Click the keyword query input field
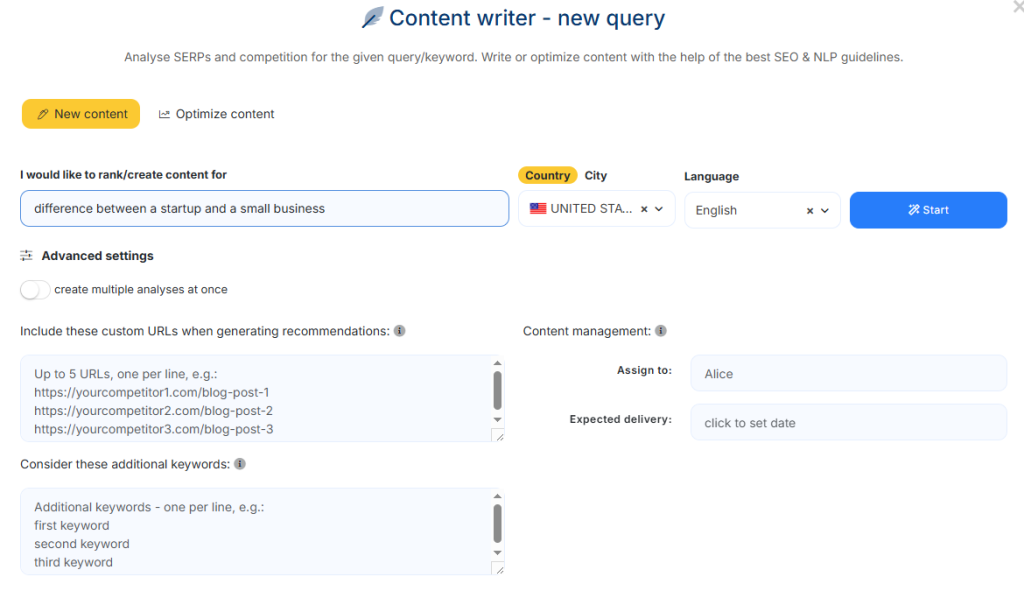The image size is (1024, 598). coord(264,208)
